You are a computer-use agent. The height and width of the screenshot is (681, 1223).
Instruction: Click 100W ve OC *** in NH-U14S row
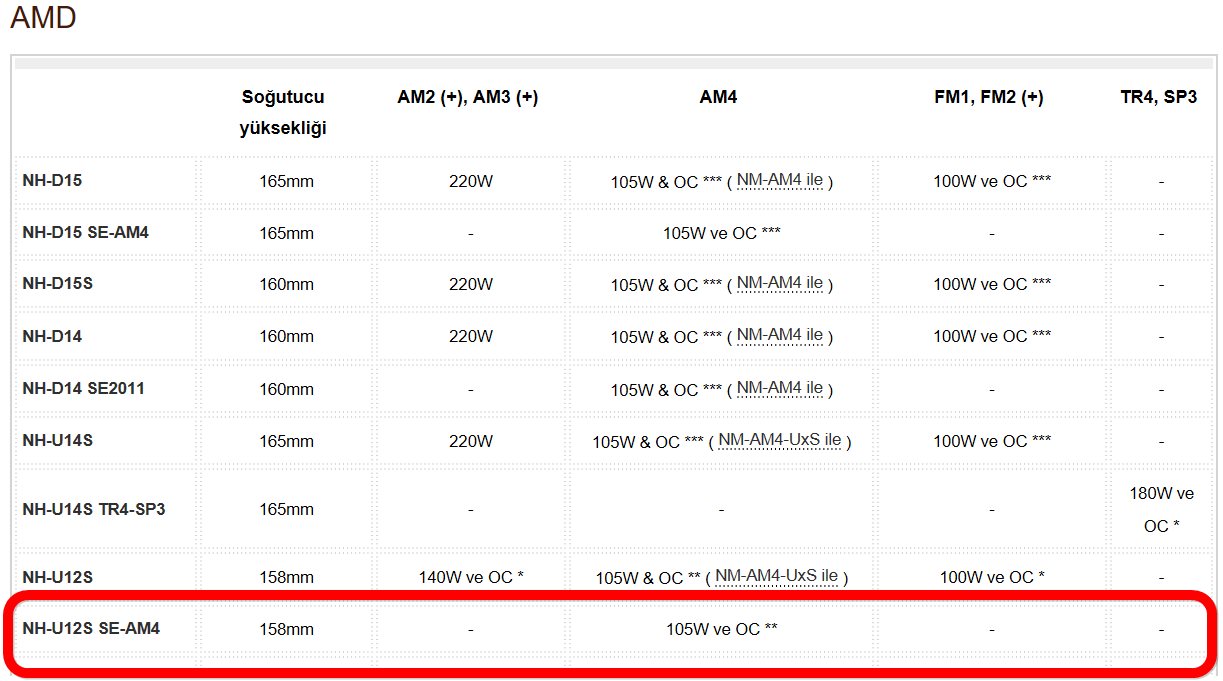pyautogui.click(x=992, y=441)
